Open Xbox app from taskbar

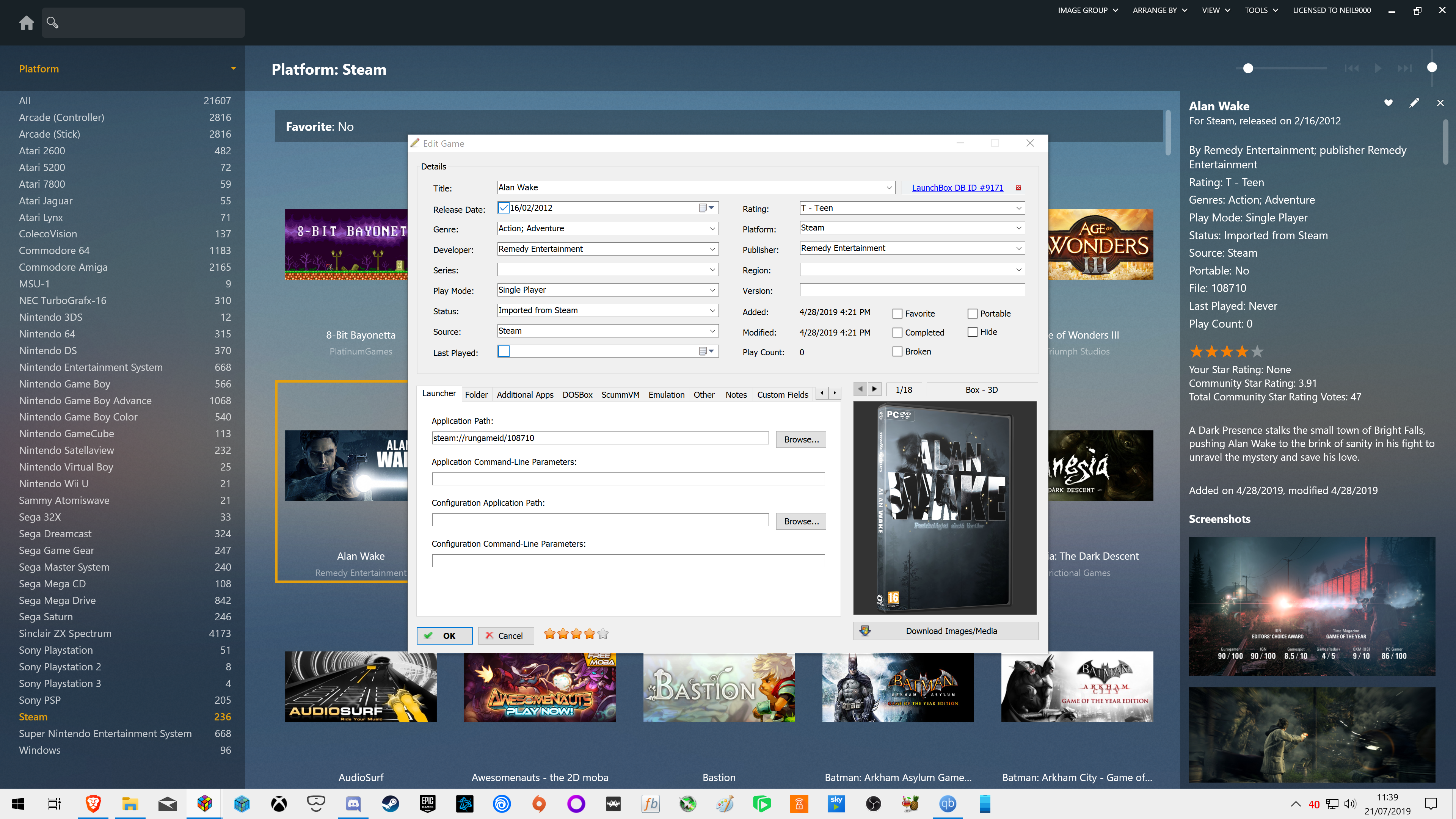279,803
